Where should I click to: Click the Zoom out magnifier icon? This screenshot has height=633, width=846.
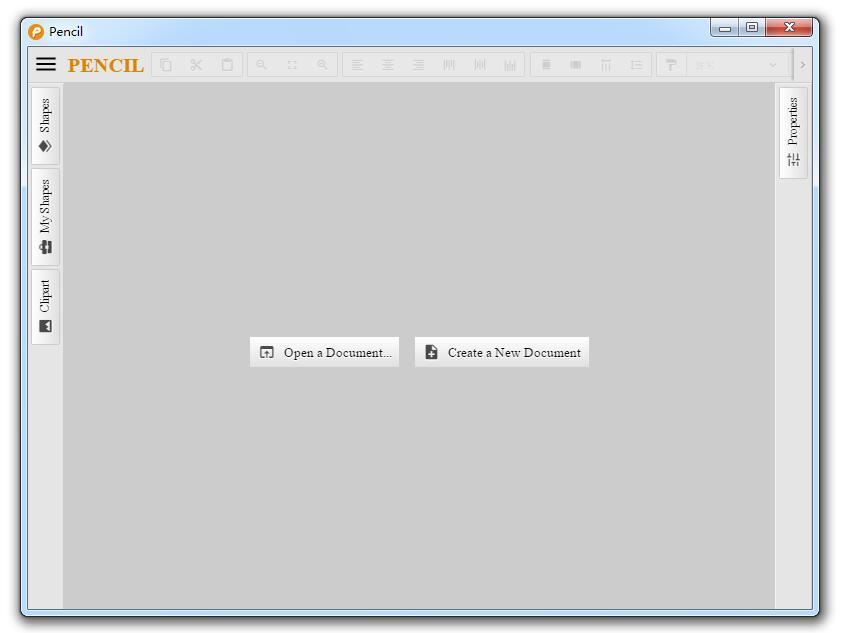[322, 65]
